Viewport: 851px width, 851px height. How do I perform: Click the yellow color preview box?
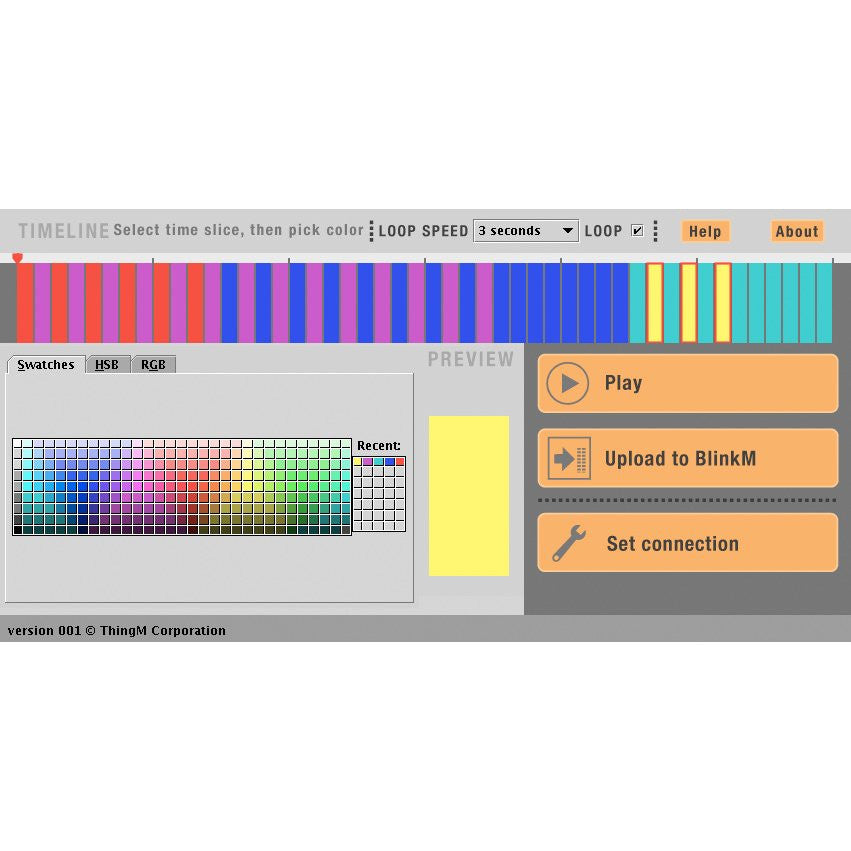click(469, 496)
